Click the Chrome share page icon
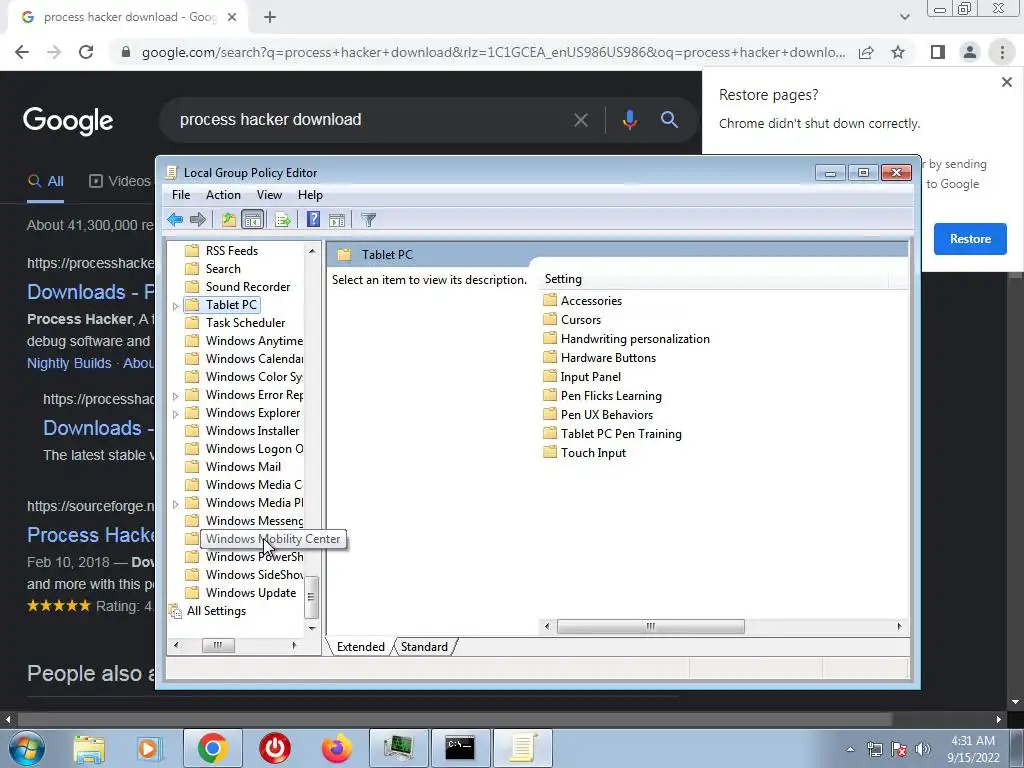 866,52
